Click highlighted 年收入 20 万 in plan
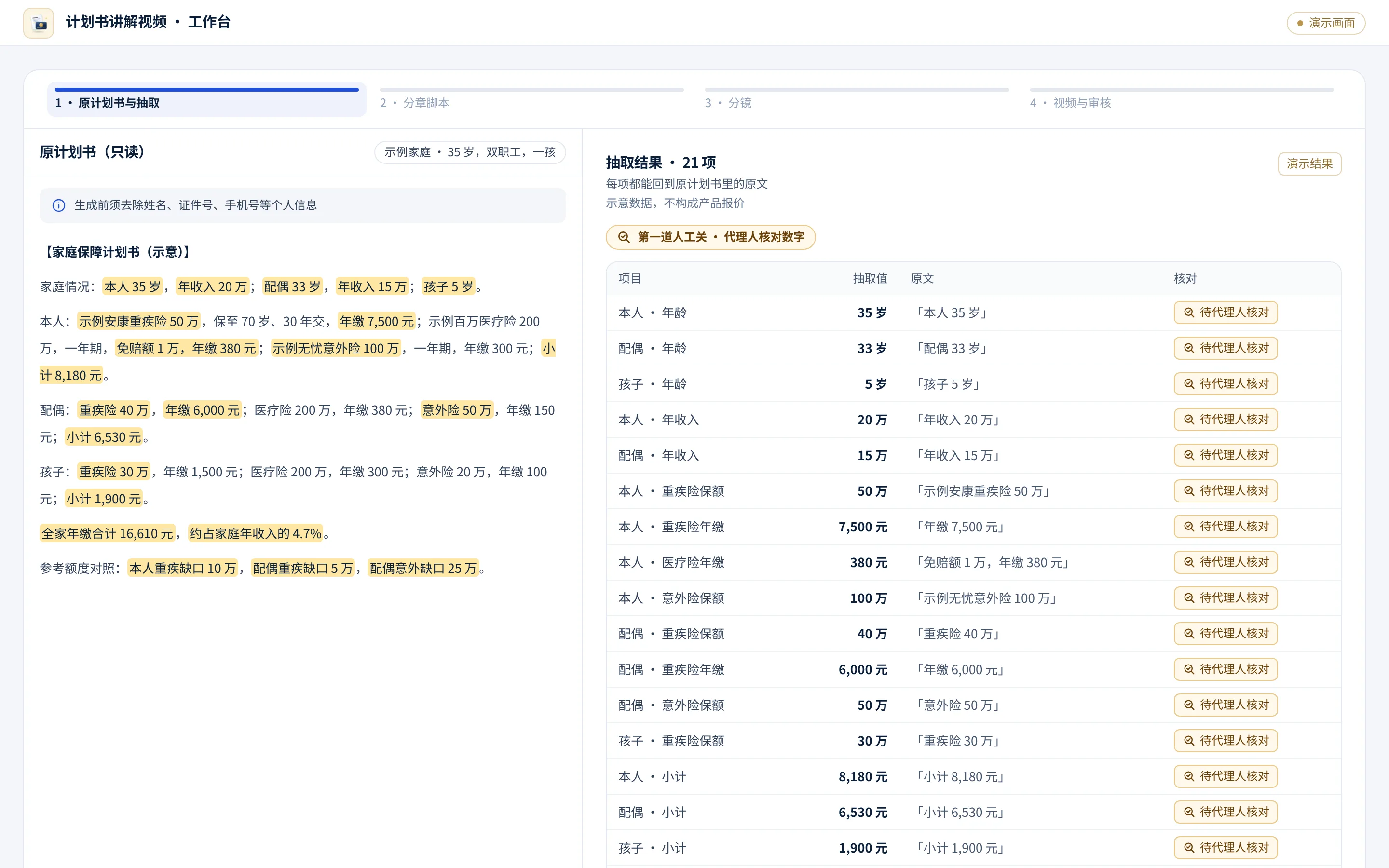This screenshot has width=1389, height=868. tap(212, 286)
